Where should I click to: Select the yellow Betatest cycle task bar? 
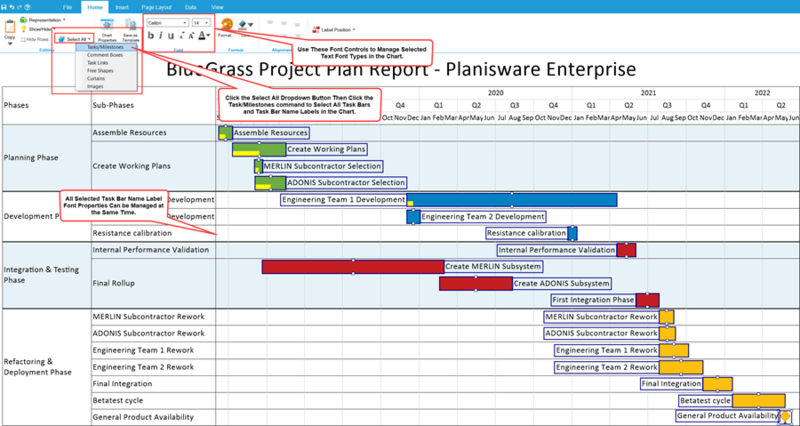click(759, 400)
